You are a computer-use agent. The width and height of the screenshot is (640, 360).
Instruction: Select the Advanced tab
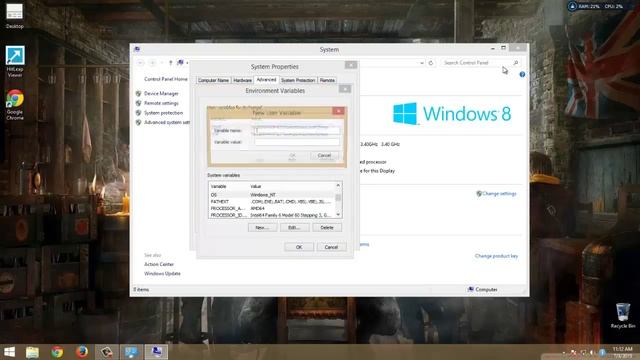tap(266, 80)
